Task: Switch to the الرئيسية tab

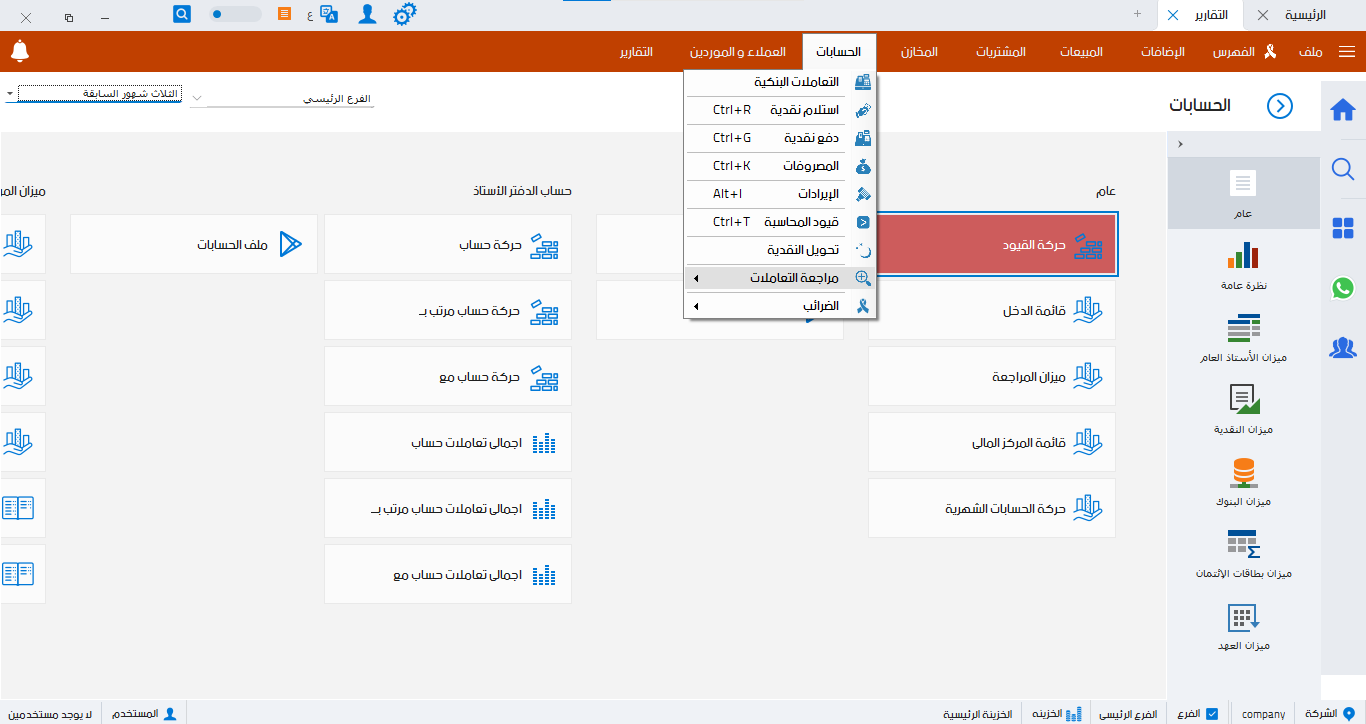Action: pyautogui.click(x=1307, y=15)
